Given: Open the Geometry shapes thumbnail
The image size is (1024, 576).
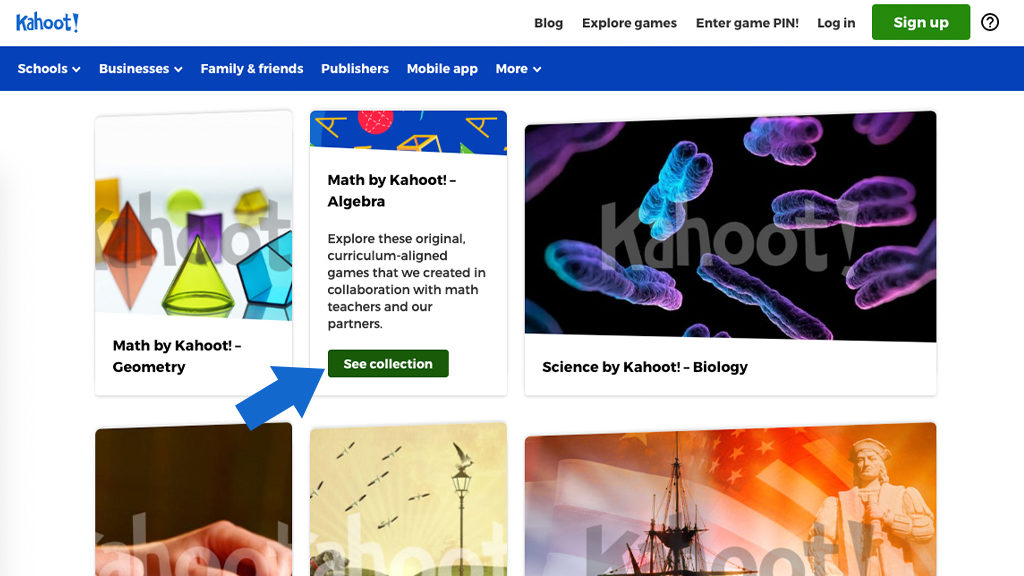Looking at the screenshot, I should point(193,216).
